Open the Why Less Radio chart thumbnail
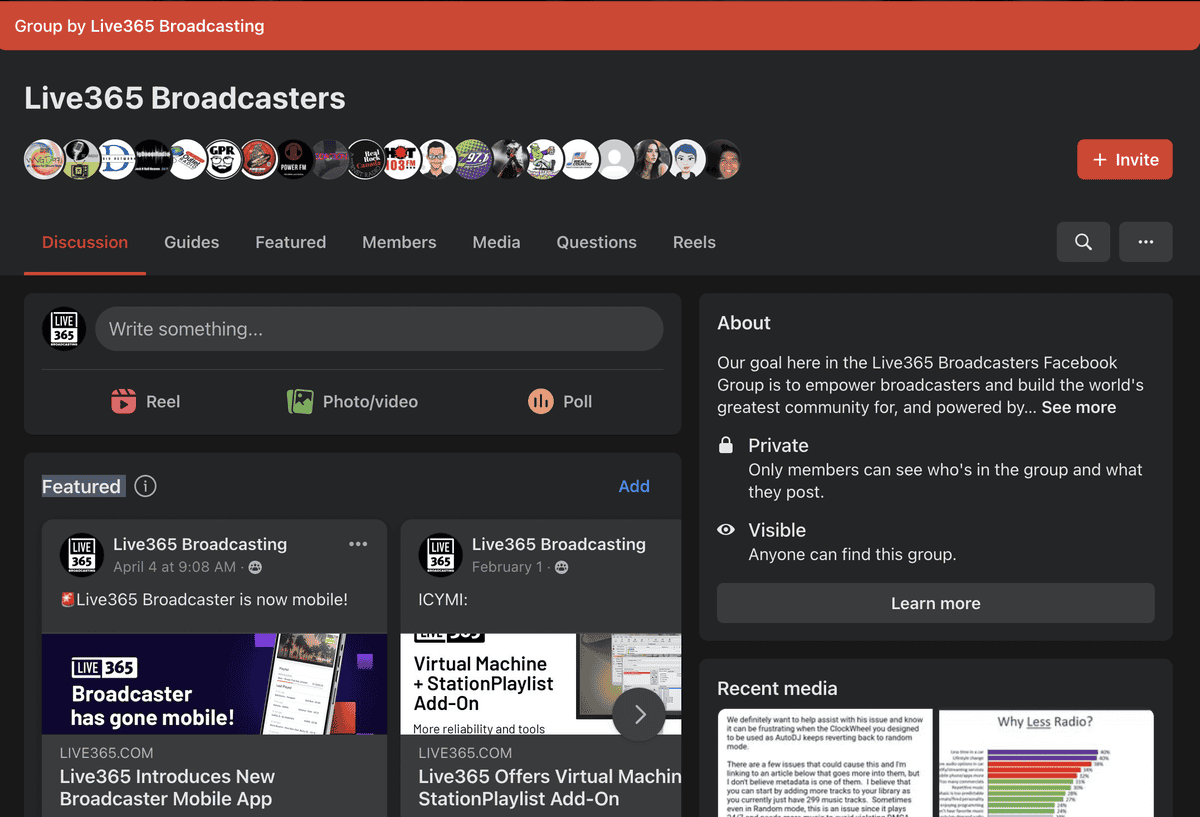Image resolution: width=1200 pixels, height=817 pixels. click(1046, 763)
